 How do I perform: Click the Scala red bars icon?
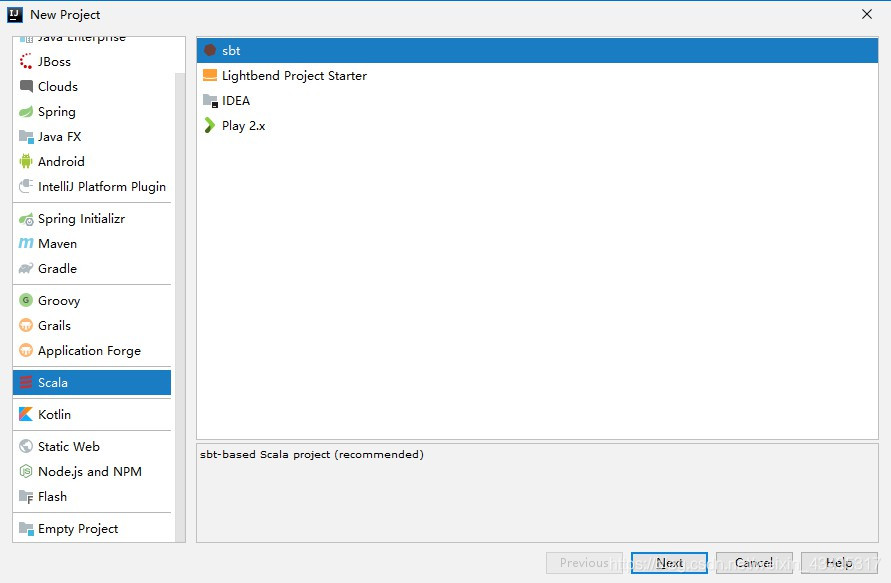click(x=26, y=382)
